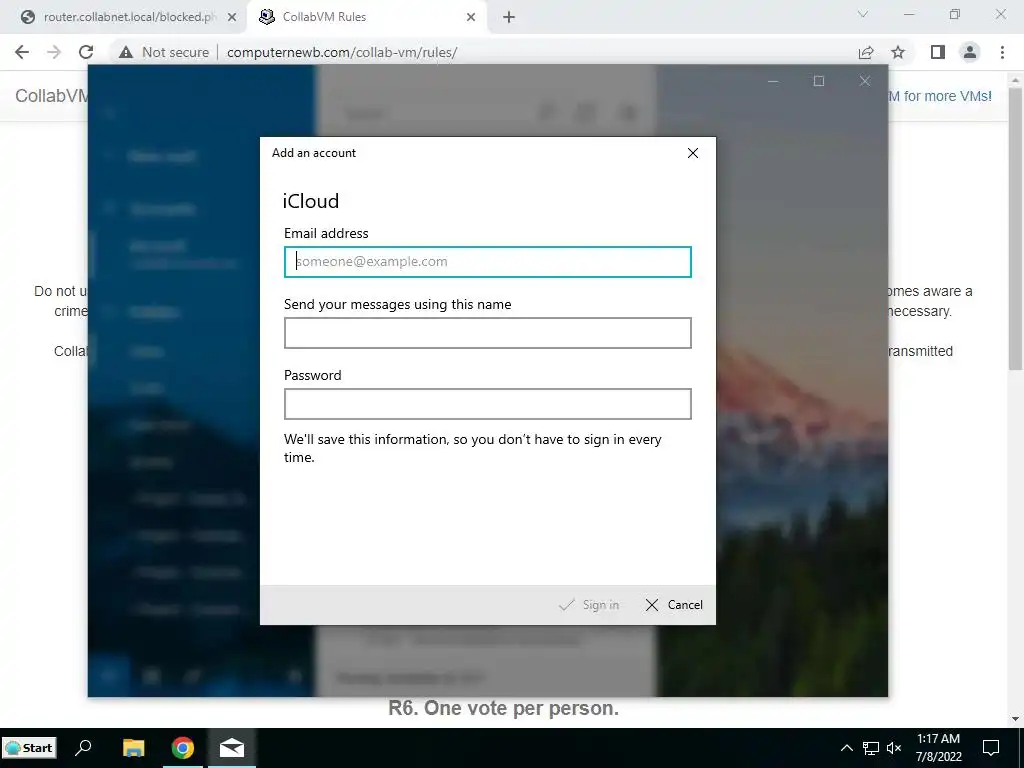Viewport: 1024px width, 768px height.
Task: Share this page via share icon
Action: click(866, 52)
